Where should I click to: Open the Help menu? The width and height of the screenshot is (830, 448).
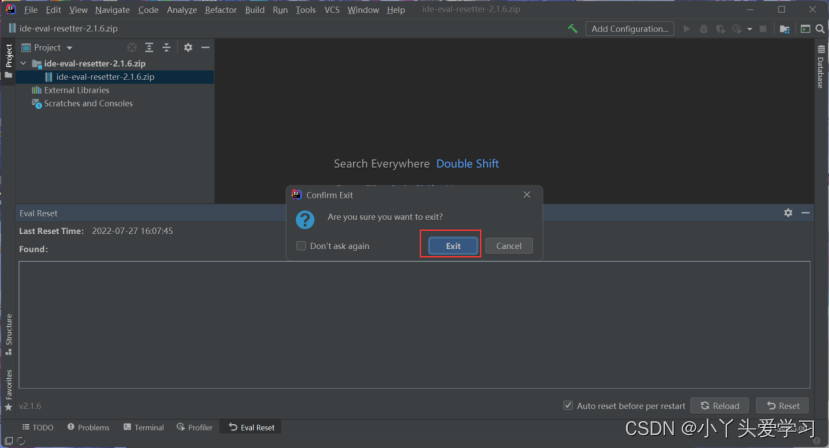395,10
